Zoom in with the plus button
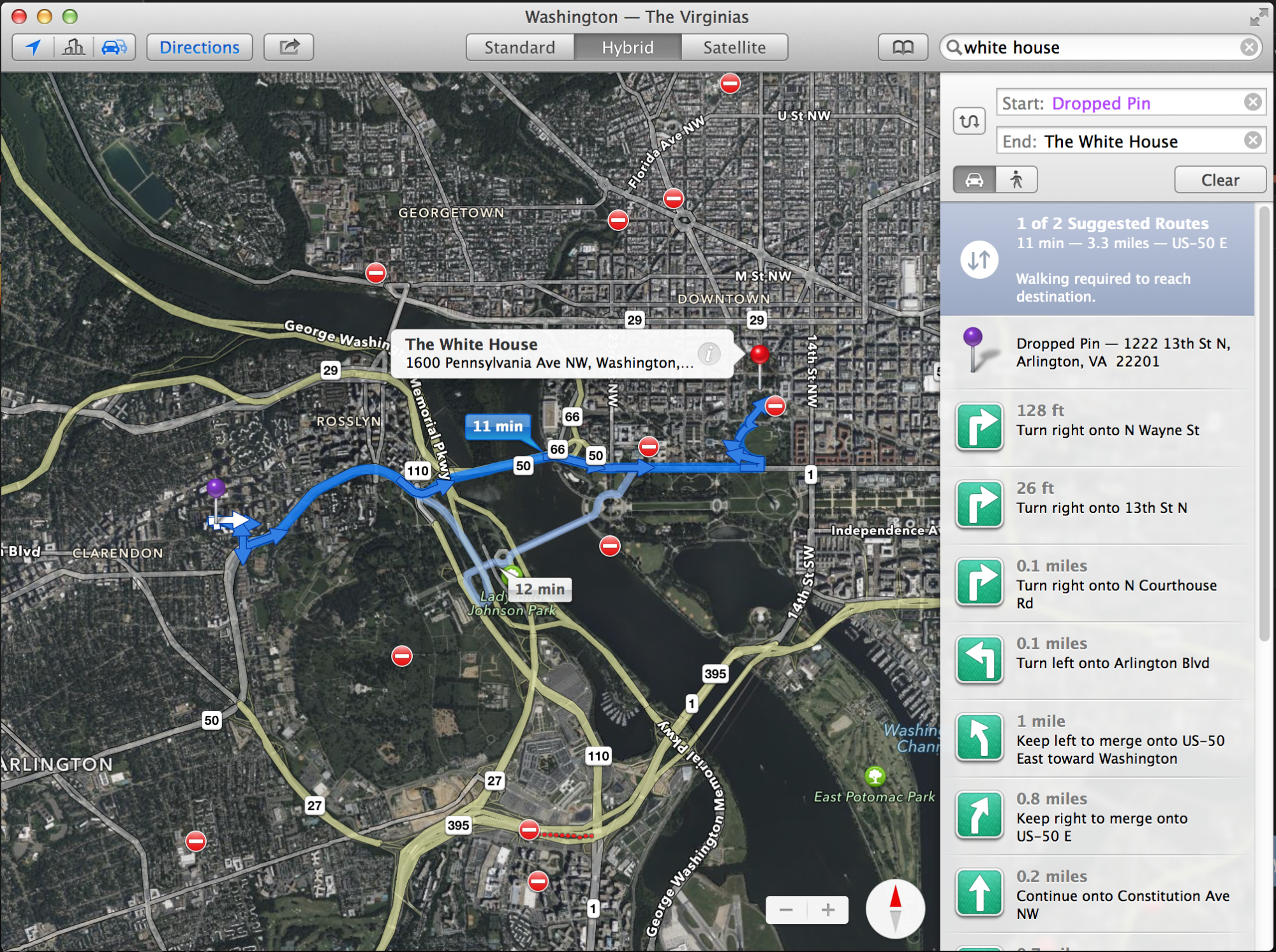Screen dimensions: 1276x952 pos(828,910)
